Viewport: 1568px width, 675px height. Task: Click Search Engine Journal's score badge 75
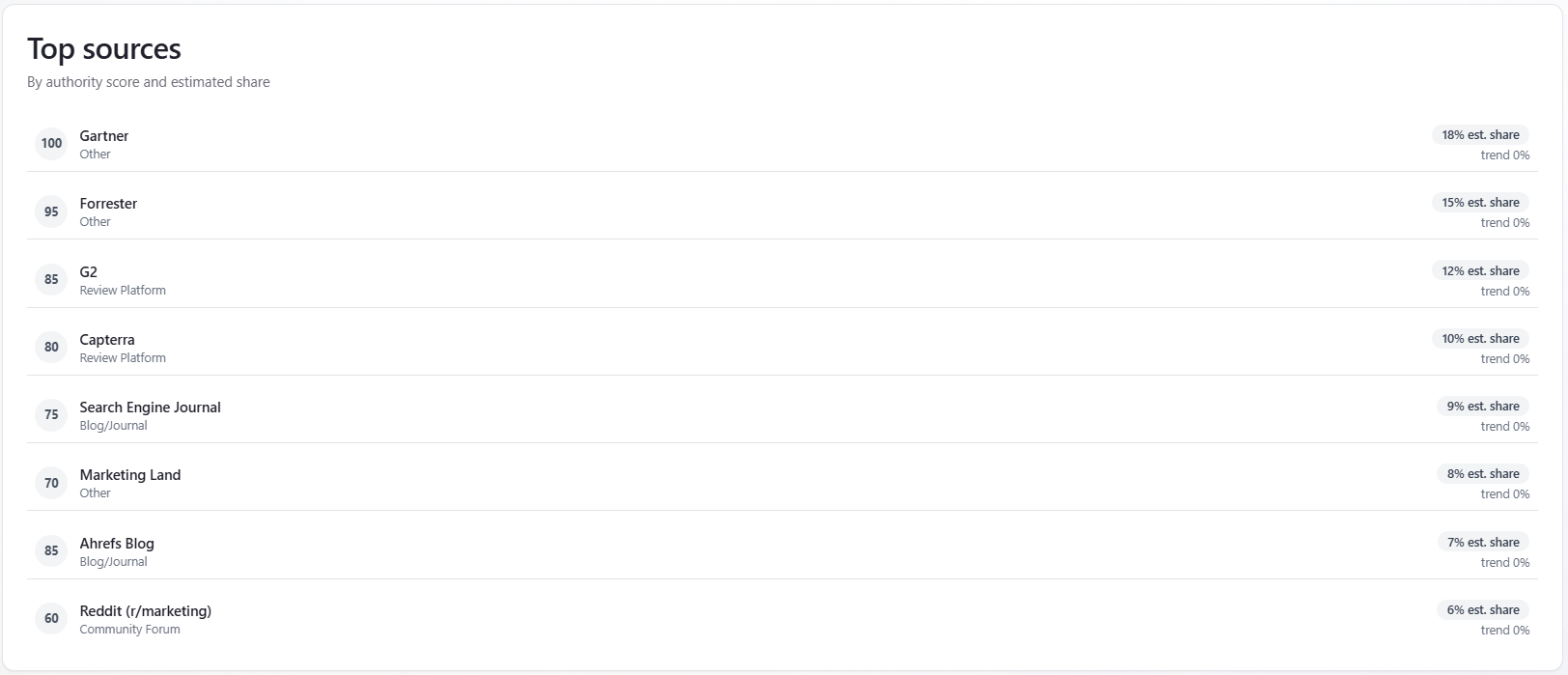(x=51, y=414)
